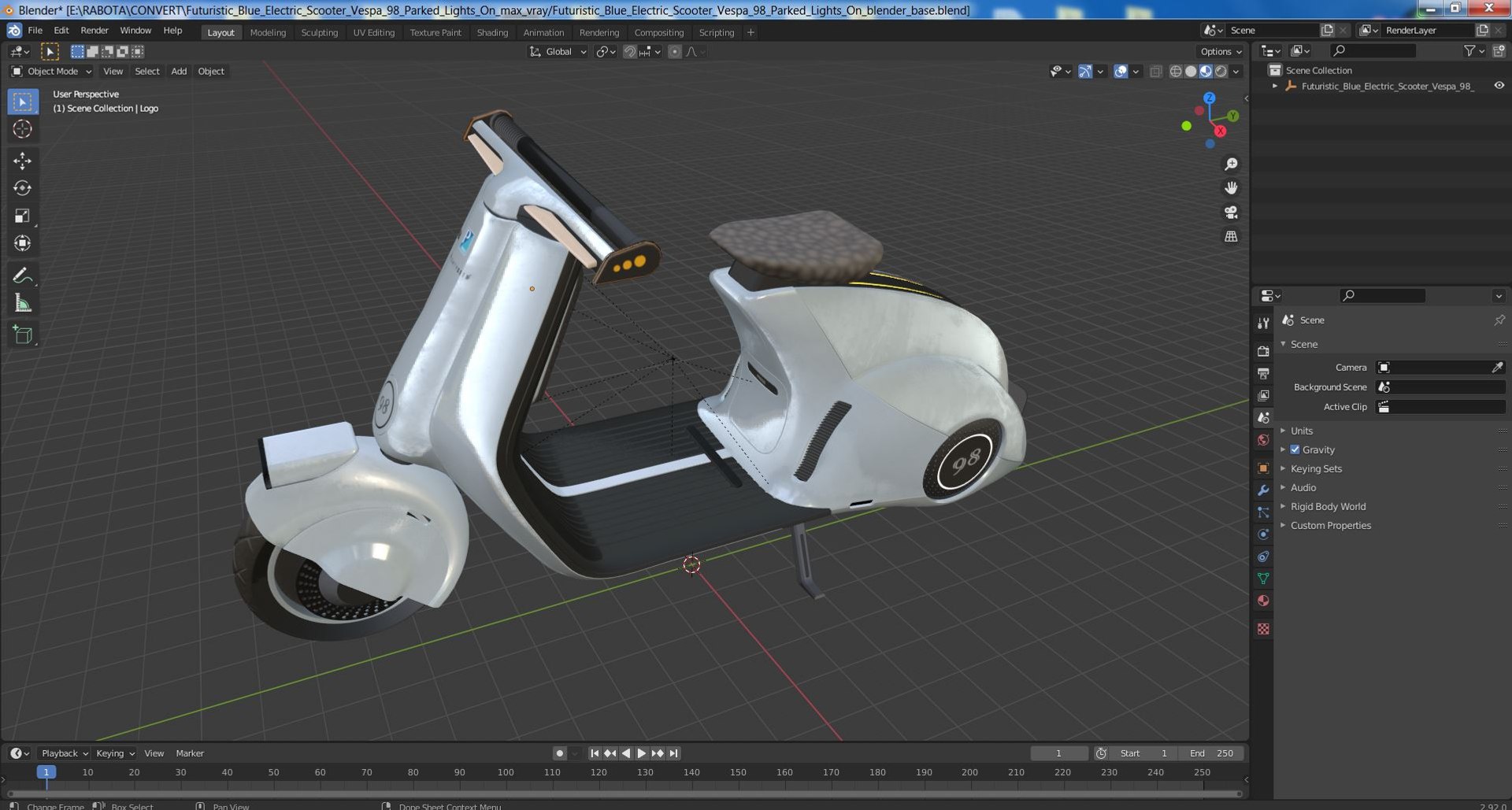Select the Add Cube tool

click(x=22, y=335)
